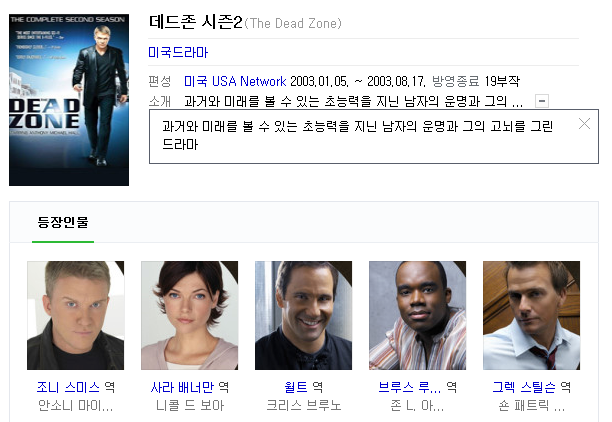Open the Dead Zone season 2 poster
Image resolution: width=612 pixels, height=422 pixels.
pos(69,100)
